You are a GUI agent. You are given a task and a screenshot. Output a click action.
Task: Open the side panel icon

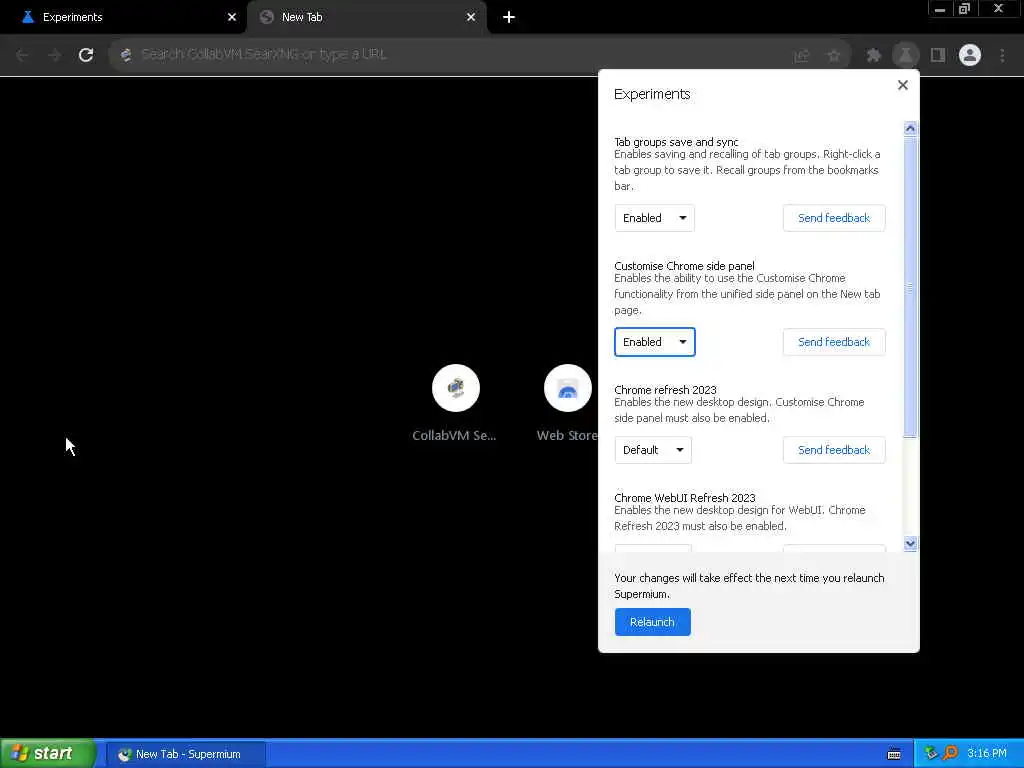pyautogui.click(x=938, y=56)
